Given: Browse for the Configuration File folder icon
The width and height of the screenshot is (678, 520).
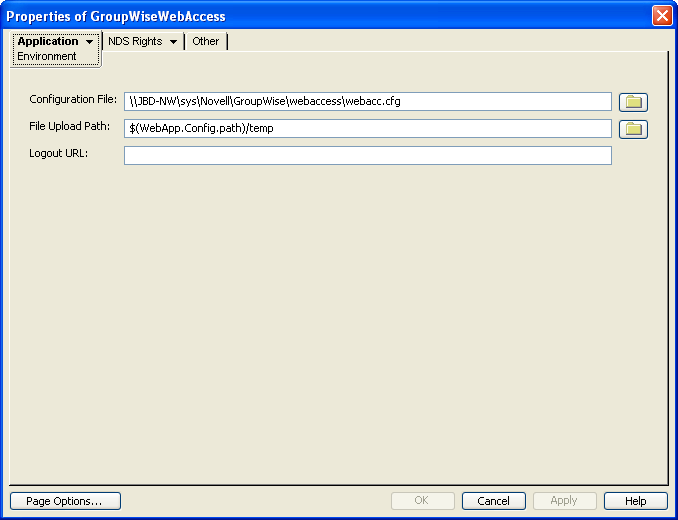Looking at the screenshot, I should click(x=633, y=102).
